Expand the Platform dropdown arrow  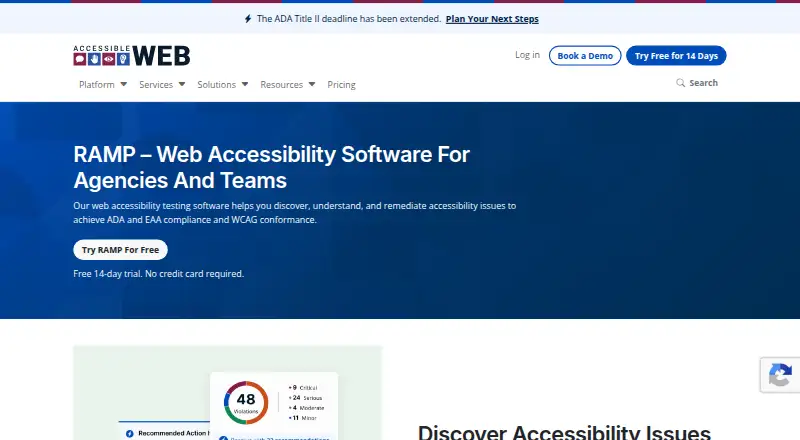point(123,84)
